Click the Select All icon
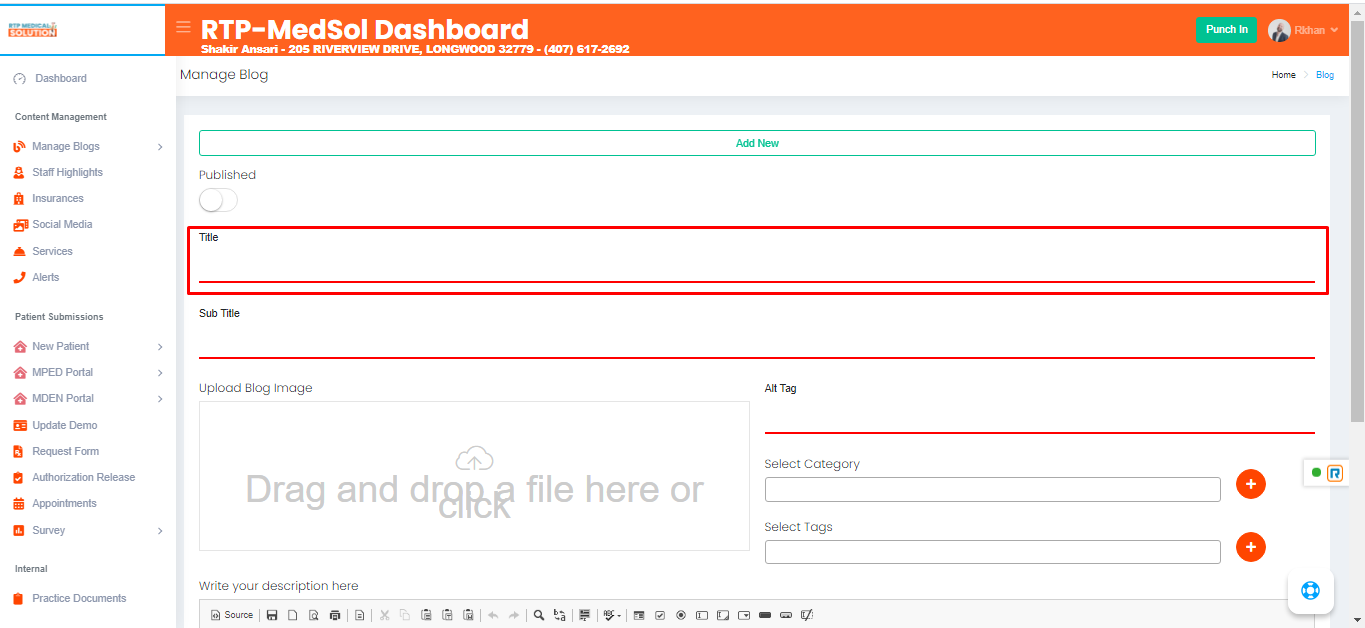Image resolution: width=1365 pixels, height=628 pixels. coord(584,615)
